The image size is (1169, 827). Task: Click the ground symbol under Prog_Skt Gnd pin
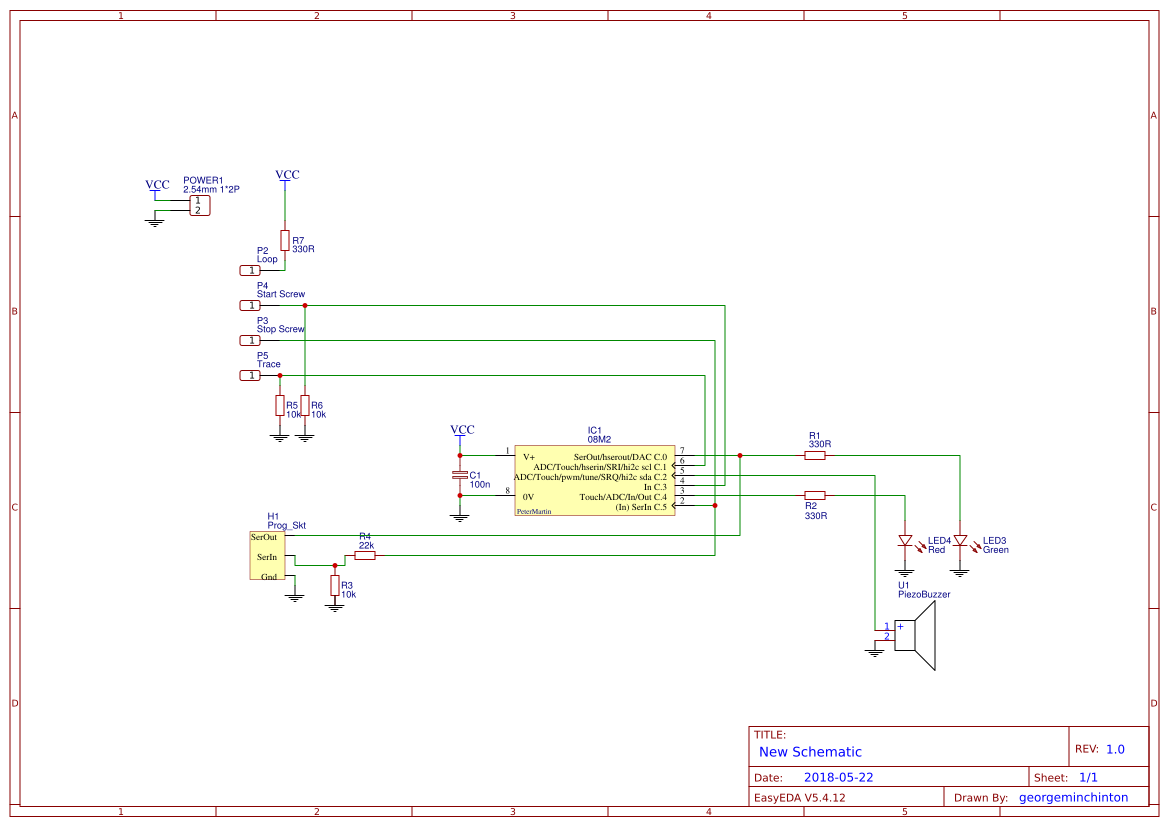click(x=295, y=597)
